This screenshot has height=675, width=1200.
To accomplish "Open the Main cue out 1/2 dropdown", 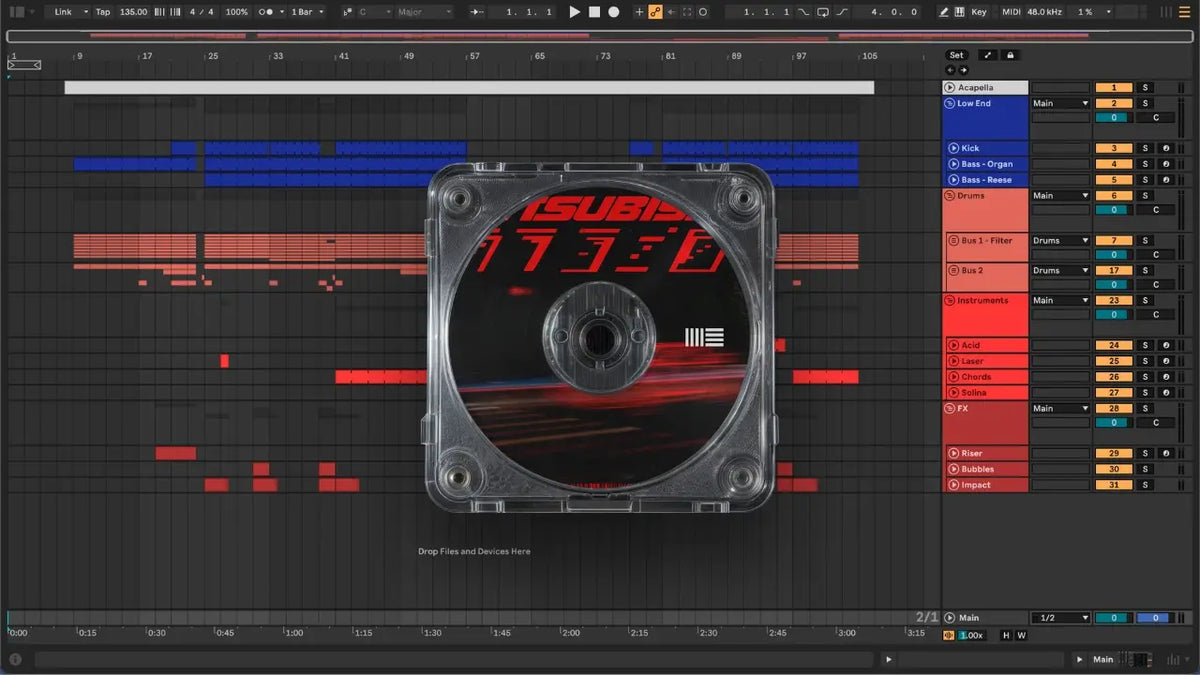I will pos(1060,618).
